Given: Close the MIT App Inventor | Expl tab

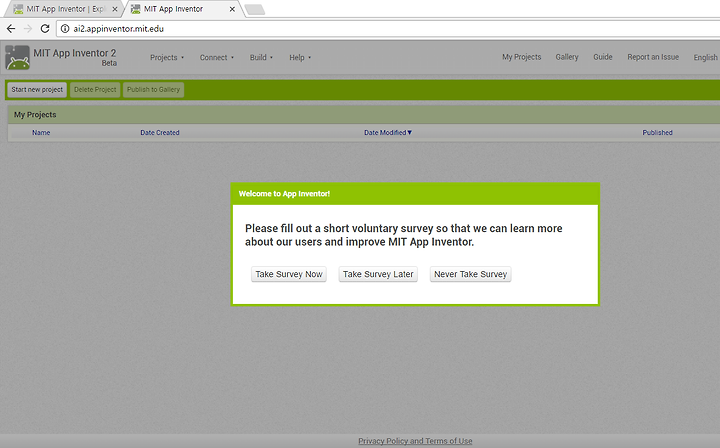Looking at the screenshot, I should pyautogui.click(x=115, y=9).
